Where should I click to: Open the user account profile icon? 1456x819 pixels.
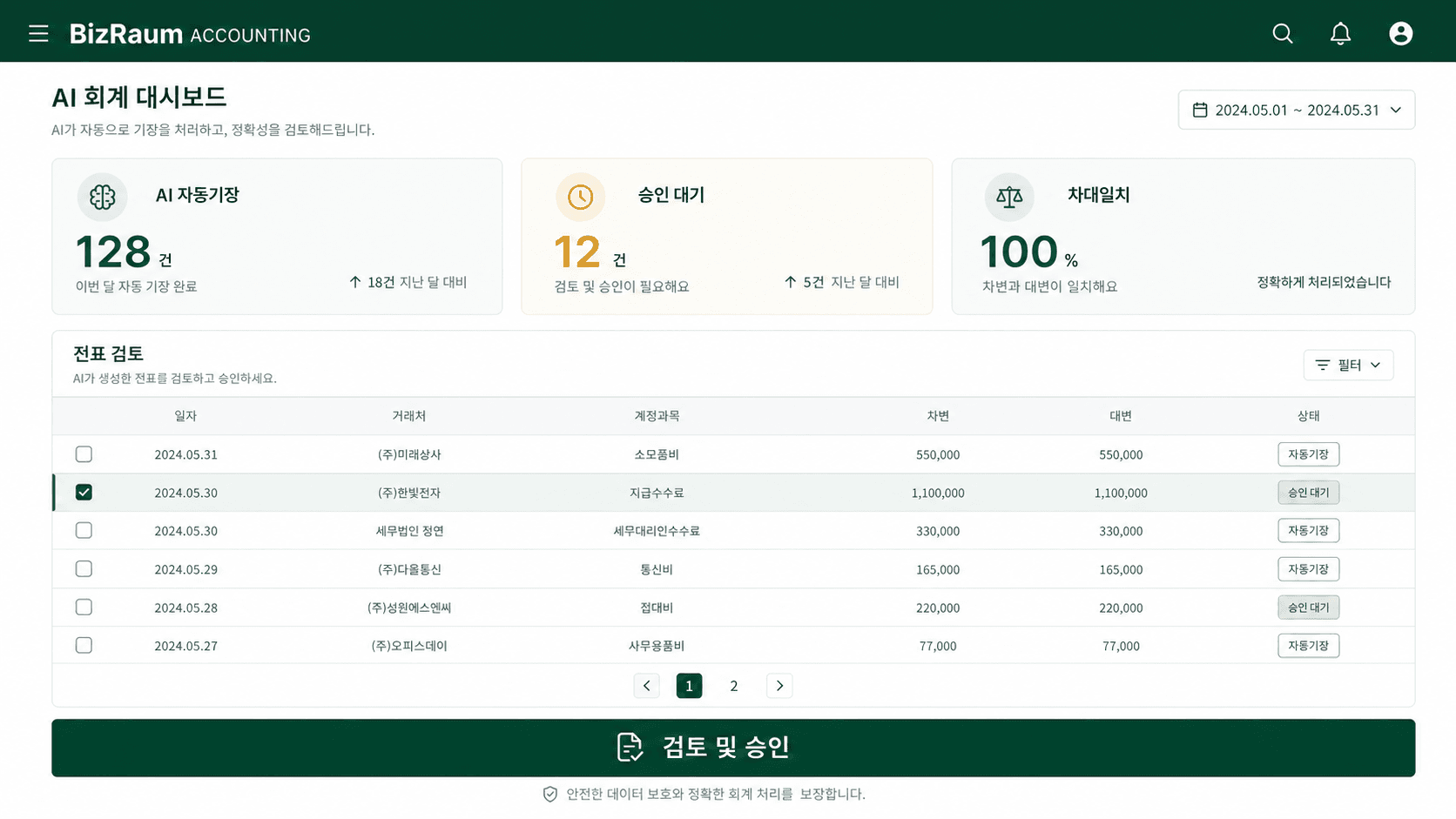pyautogui.click(x=1400, y=34)
